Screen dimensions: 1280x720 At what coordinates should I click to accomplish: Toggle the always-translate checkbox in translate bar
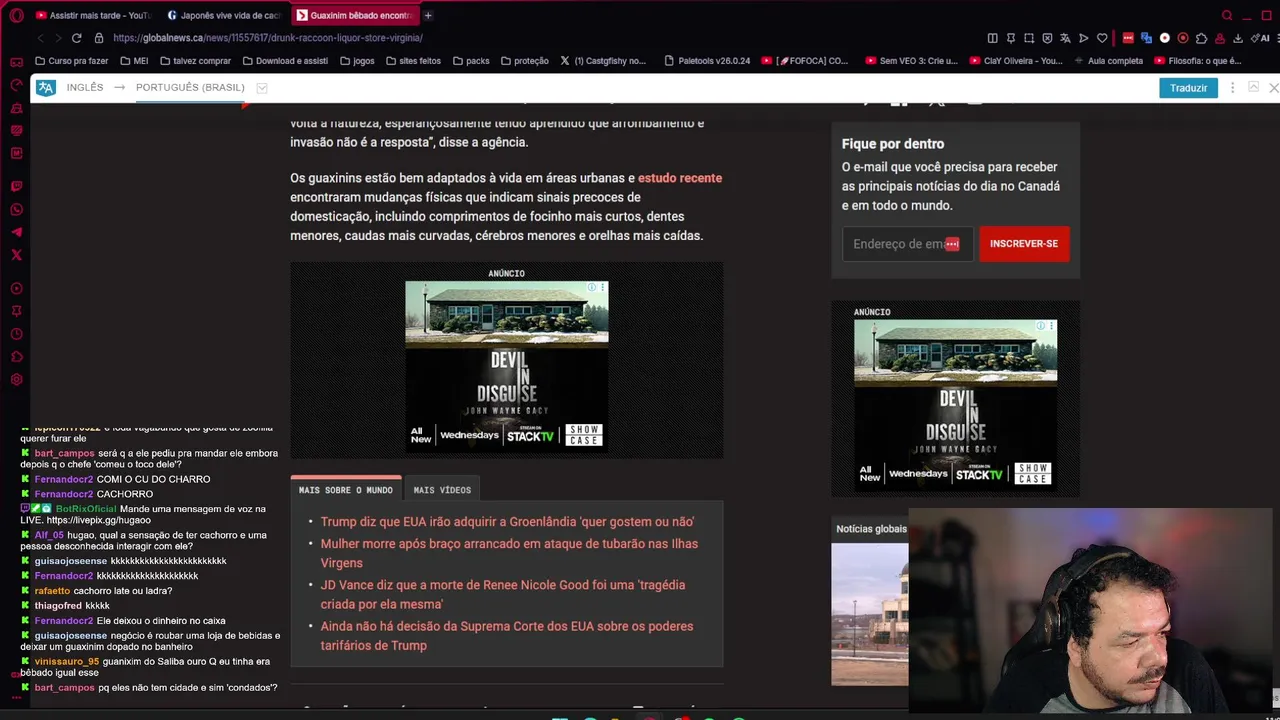262,88
